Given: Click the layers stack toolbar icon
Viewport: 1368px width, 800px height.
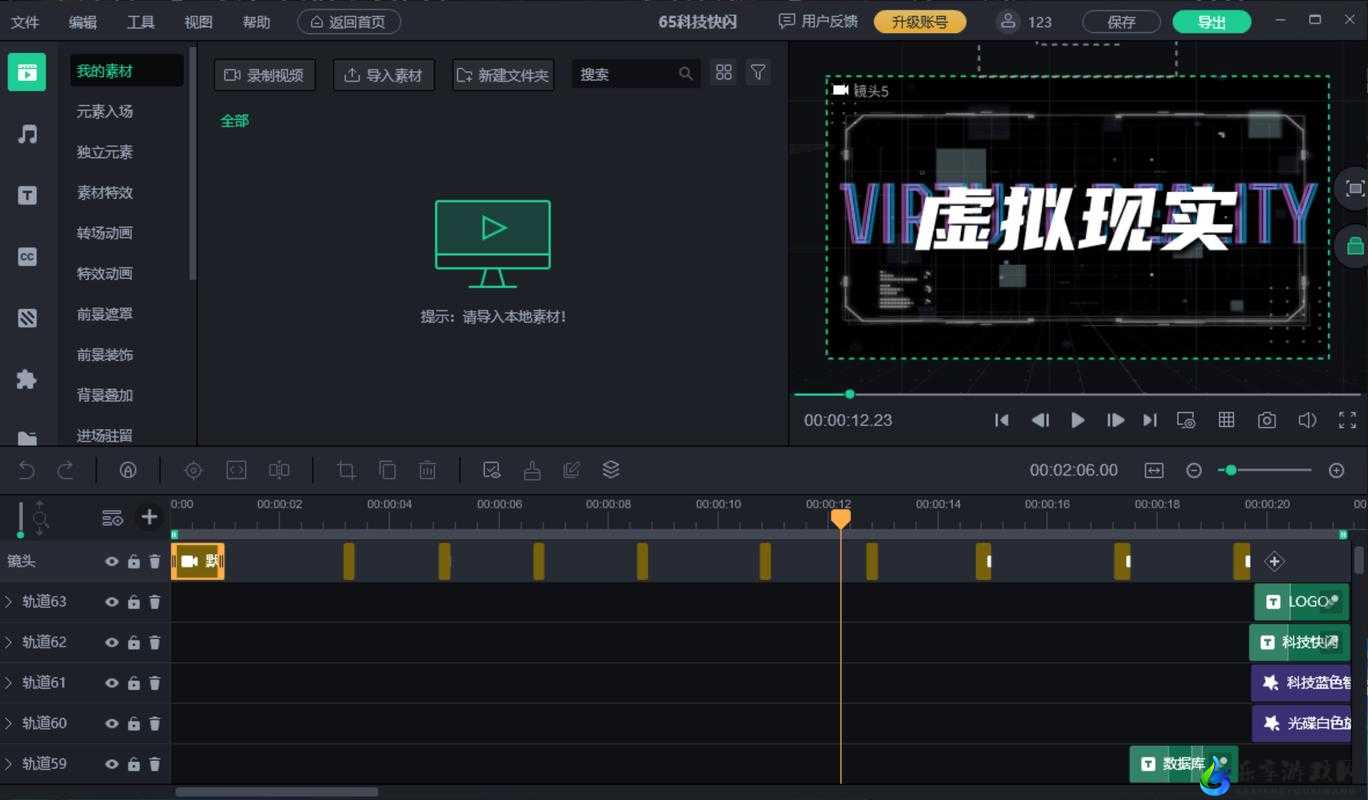Looking at the screenshot, I should (611, 470).
